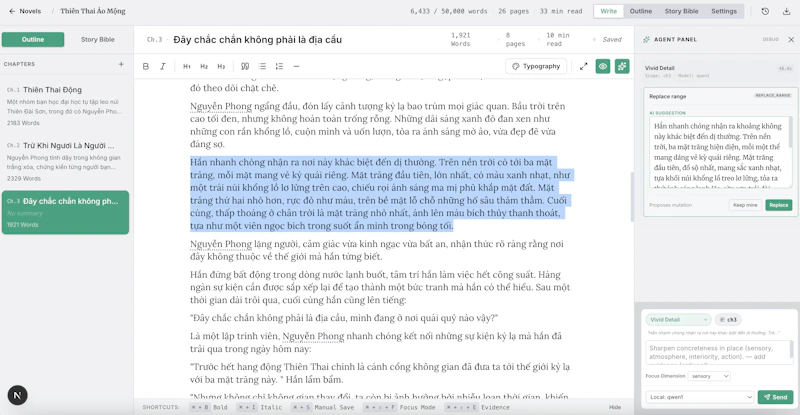Open chapter 1 Thiên Thai Động
The width and height of the screenshot is (800, 415).
pos(65,106)
